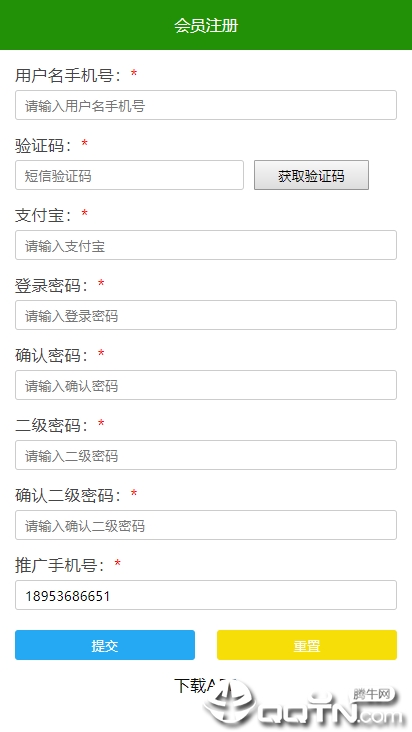Click the referral phone field showing 18953686651
Image resolution: width=412 pixels, height=732 pixels.
click(206, 595)
